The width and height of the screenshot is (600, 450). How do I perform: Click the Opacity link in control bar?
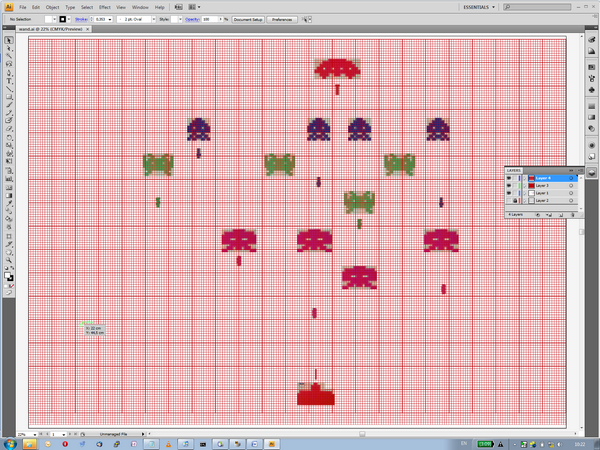[192, 19]
